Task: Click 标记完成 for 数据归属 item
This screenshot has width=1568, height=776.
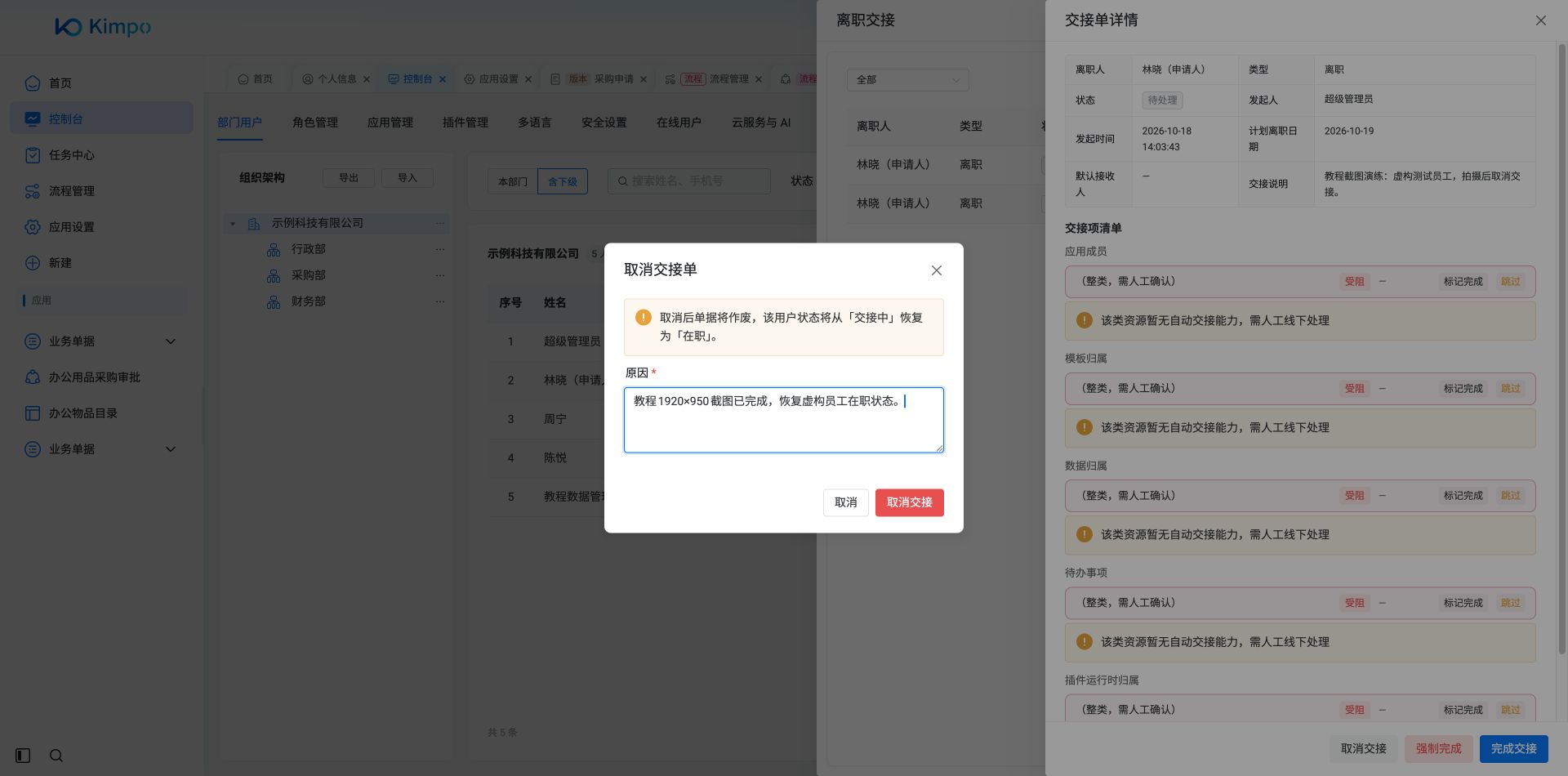Action: pyautogui.click(x=1463, y=495)
